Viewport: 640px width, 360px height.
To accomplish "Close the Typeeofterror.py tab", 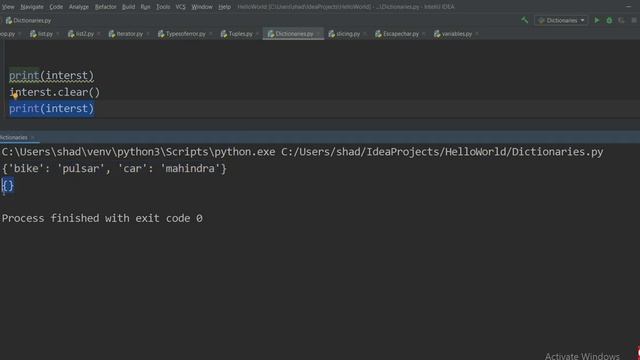I will coord(211,34).
